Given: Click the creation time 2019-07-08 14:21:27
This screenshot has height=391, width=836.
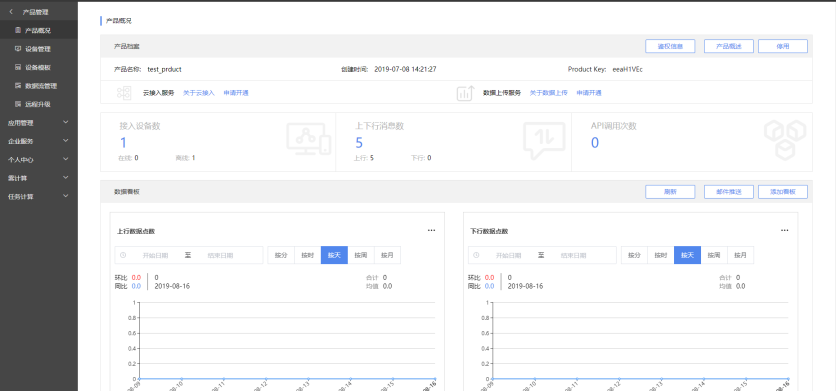Looking at the screenshot, I should click(x=405, y=69).
